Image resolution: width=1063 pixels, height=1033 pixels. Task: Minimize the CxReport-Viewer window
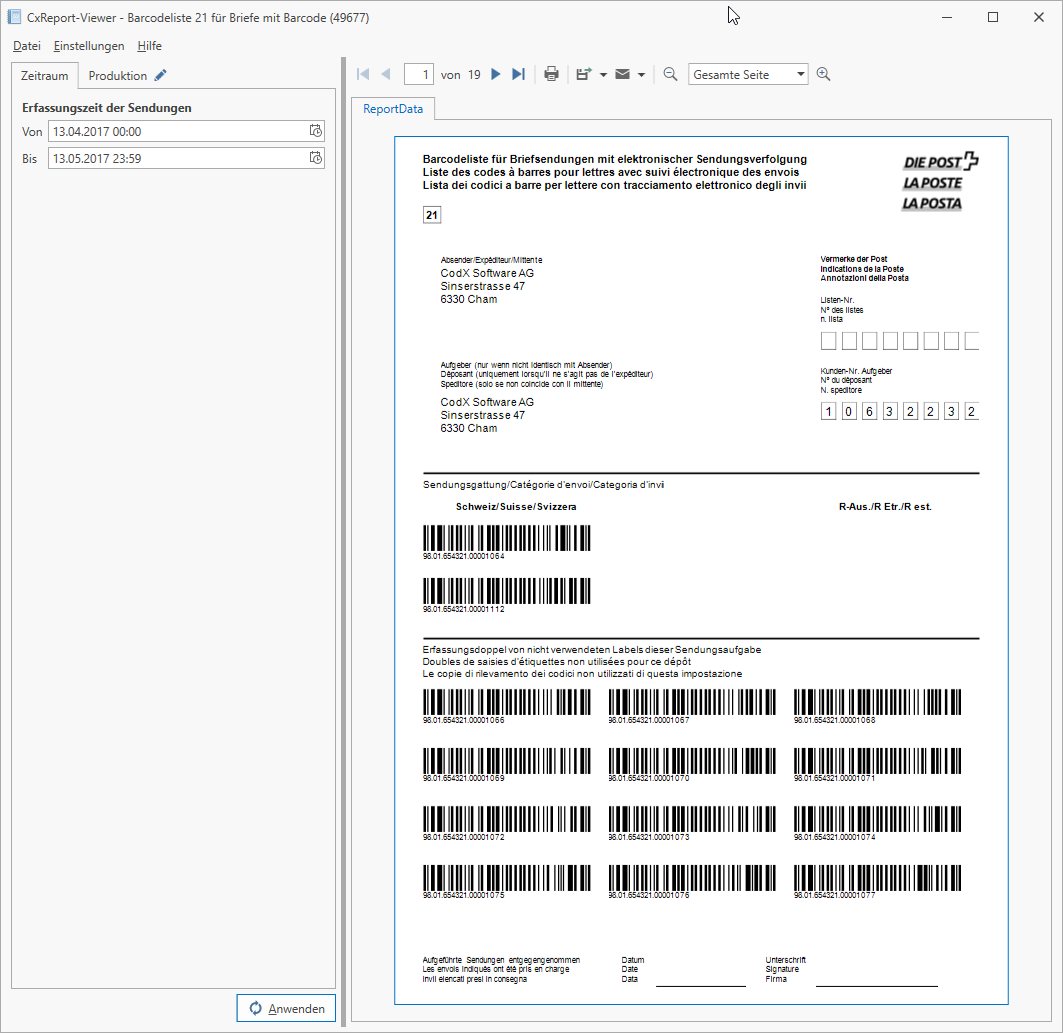pos(947,18)
